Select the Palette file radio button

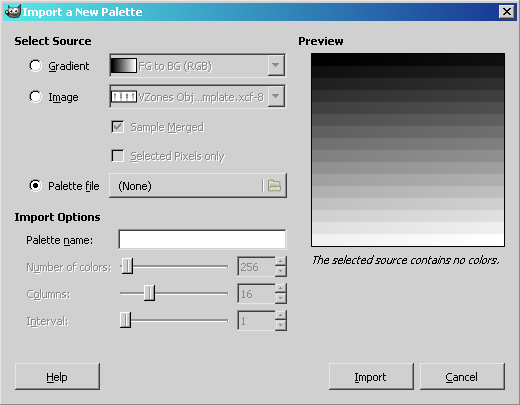tap(35, 186)
